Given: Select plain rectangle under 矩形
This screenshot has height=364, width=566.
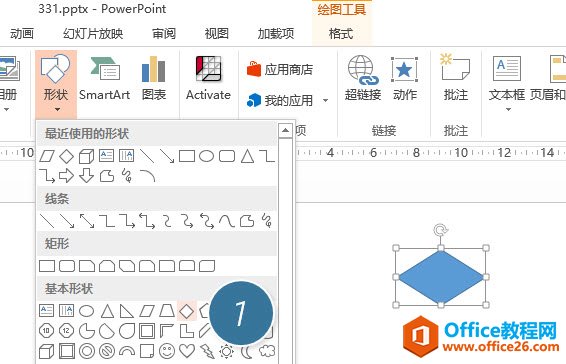Looking at the screenshot, I should coord(47,266).
